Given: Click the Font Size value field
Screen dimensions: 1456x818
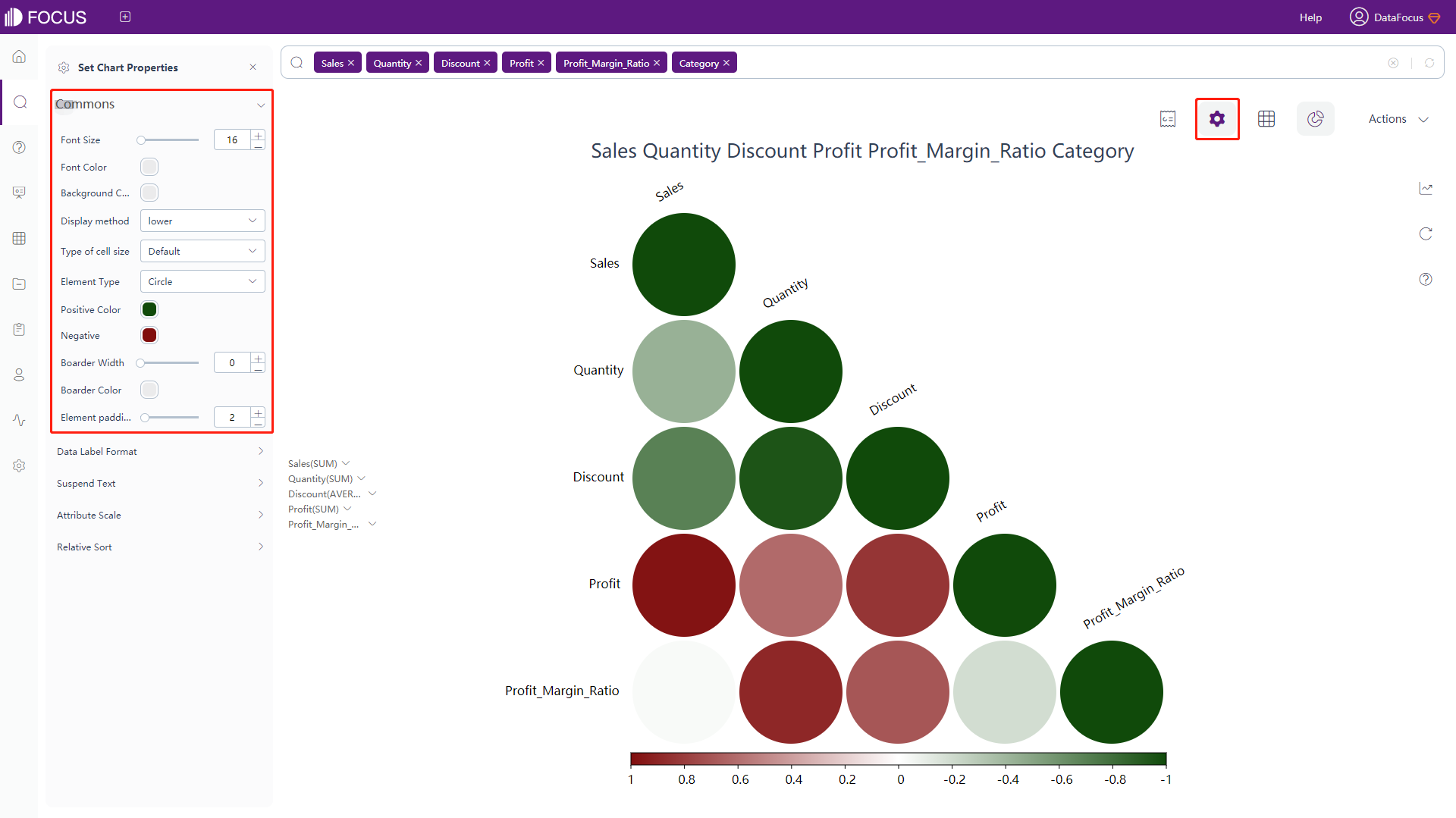Looking at the screenshot, I should [x=232, y=139].
